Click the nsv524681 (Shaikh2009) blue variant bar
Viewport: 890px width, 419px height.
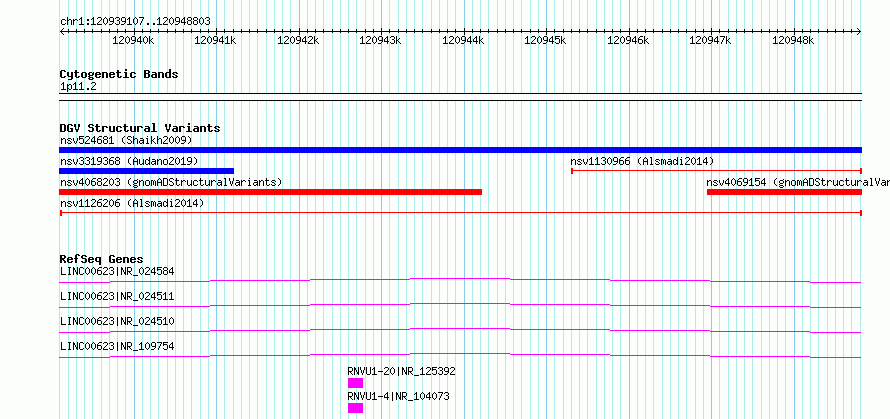460,150
